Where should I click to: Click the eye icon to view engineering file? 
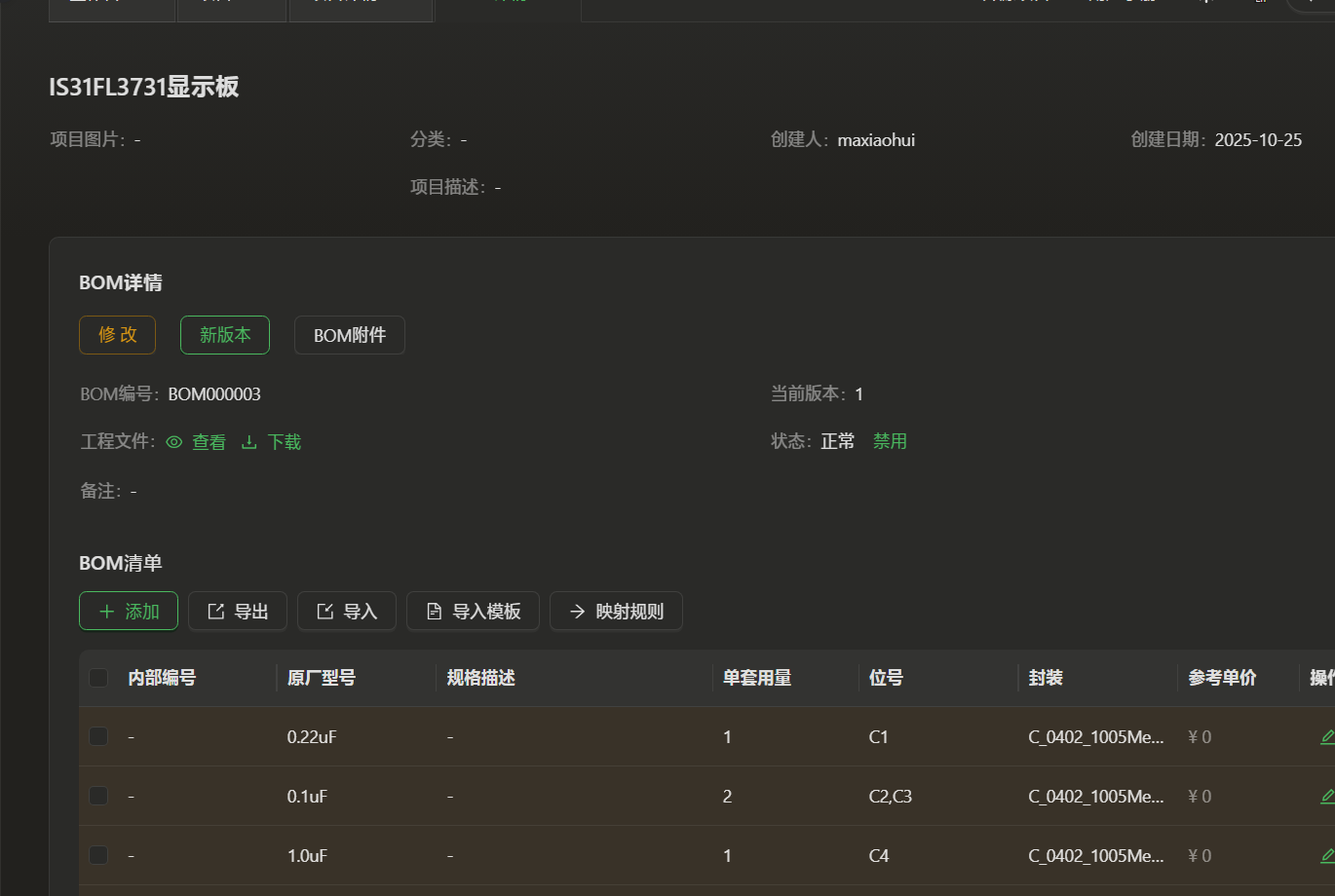(175, 442)
